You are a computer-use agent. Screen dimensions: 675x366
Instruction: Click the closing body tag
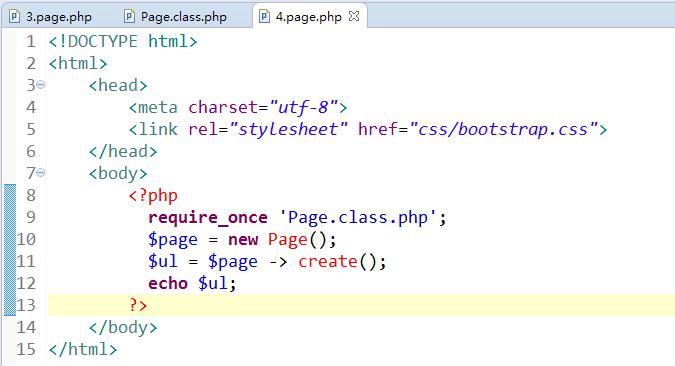pos(123,327)
